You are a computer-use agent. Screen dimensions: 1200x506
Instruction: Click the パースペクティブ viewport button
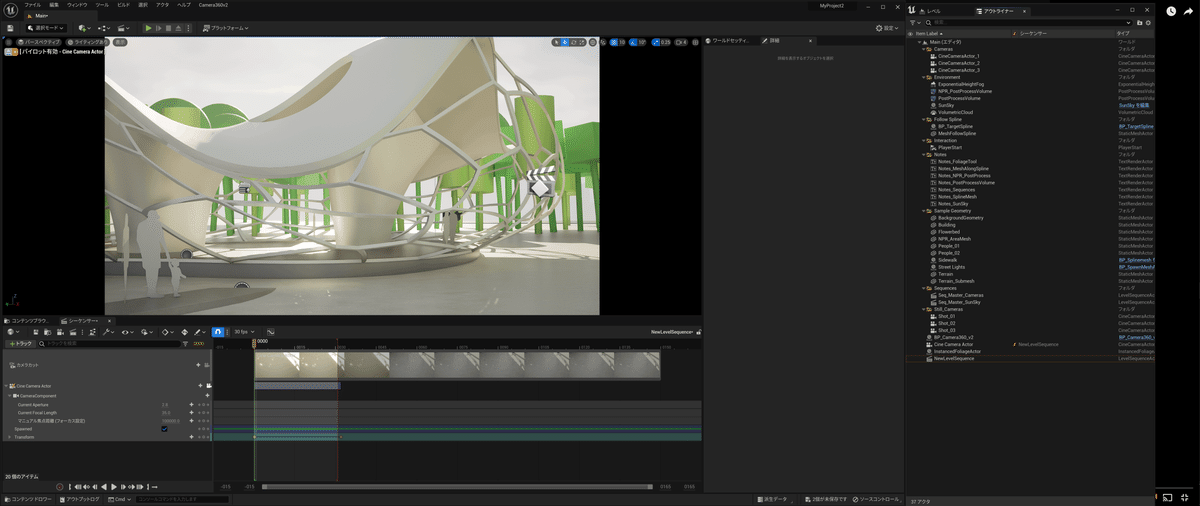click(x=39, y=42)
